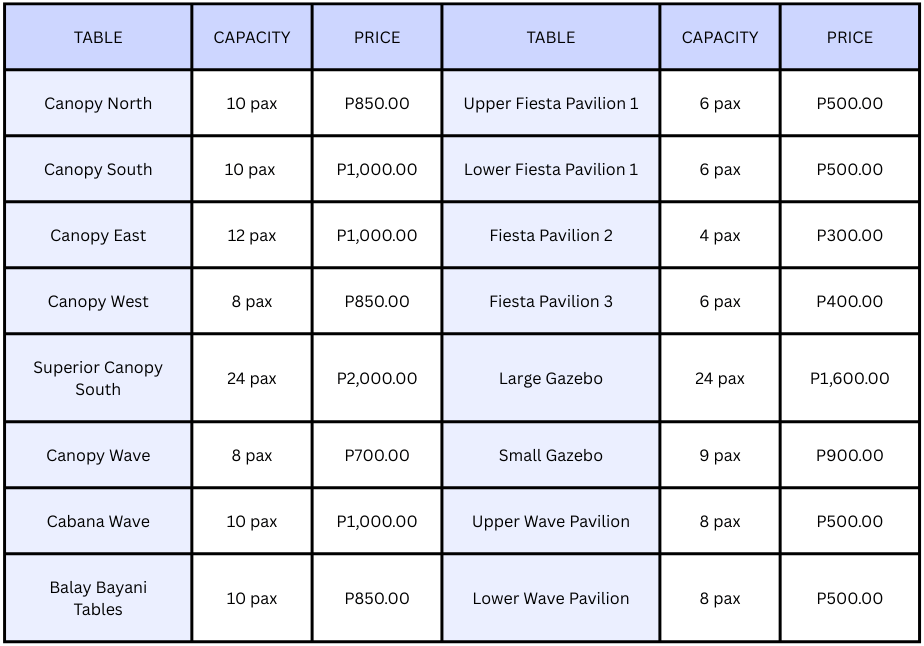Select the P1,600.00 price cell
Image resolution: width=924 pixels, height=646 pixels.
[x=849, y=378]
